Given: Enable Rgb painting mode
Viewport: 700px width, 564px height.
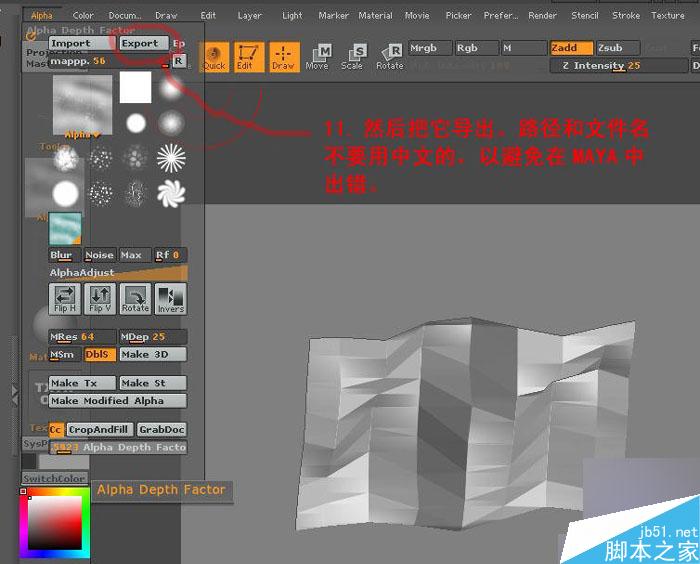Looking at the screenshot, I should pos(476,48).
